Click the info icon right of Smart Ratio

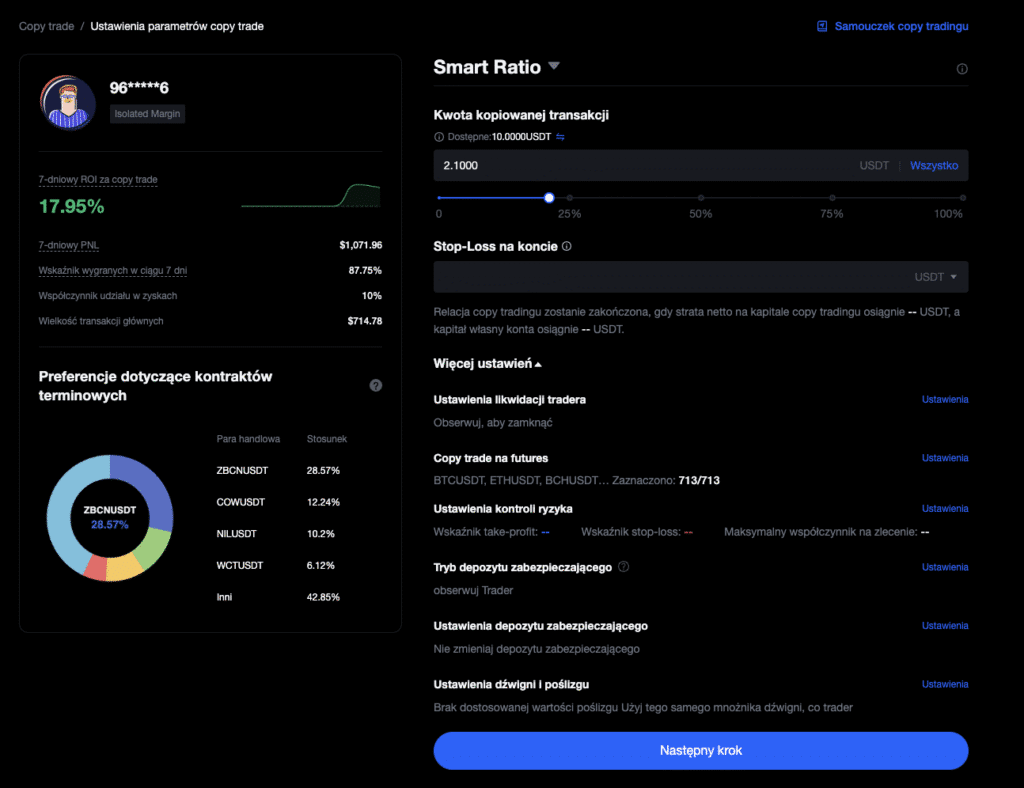962,69
